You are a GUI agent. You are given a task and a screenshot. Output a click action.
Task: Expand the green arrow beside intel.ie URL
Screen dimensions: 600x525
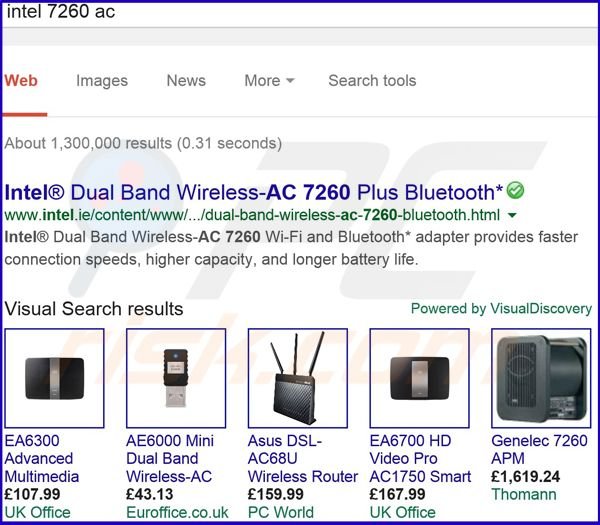pos(512,215)
